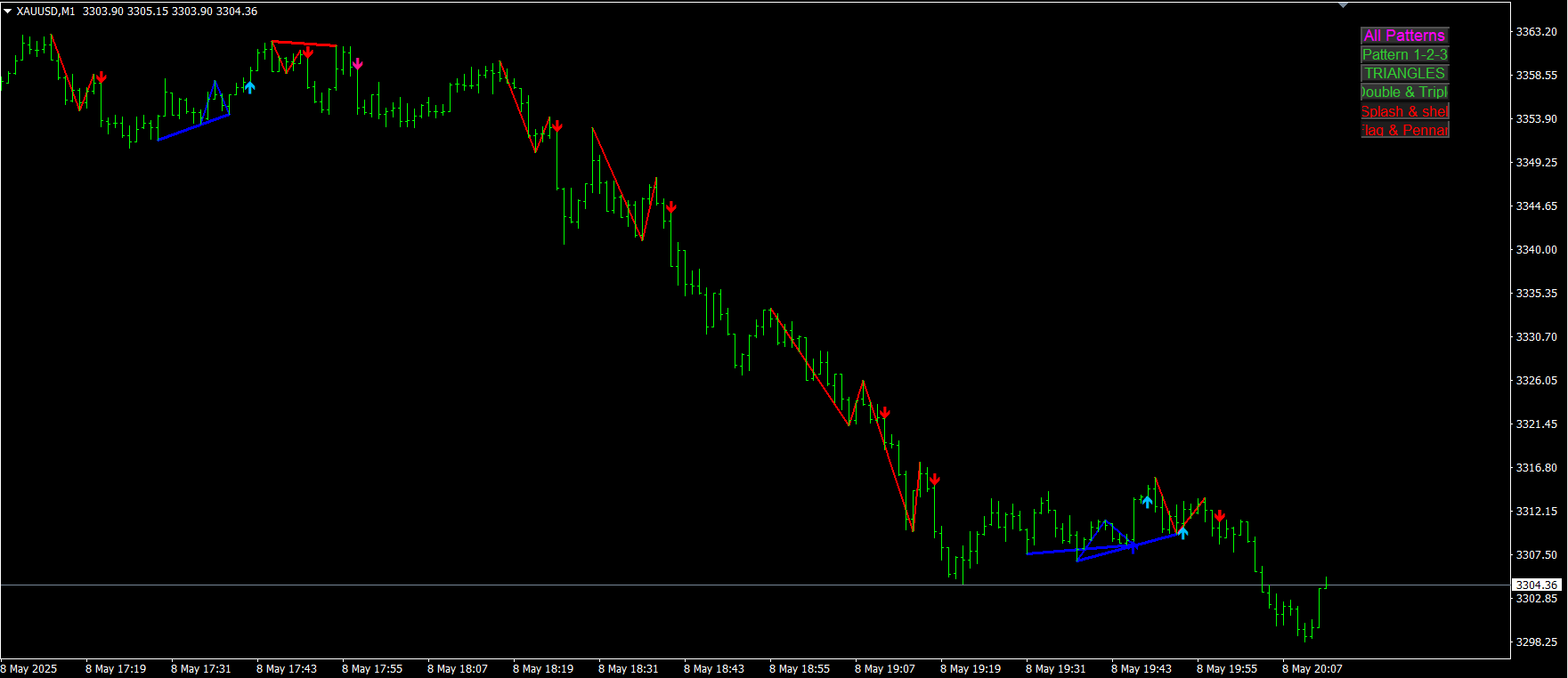Image resolution: width=1568 pixels, height=678 pixels.
Task: Select the red down arrow near 3344.65 level
Action: 670,207
